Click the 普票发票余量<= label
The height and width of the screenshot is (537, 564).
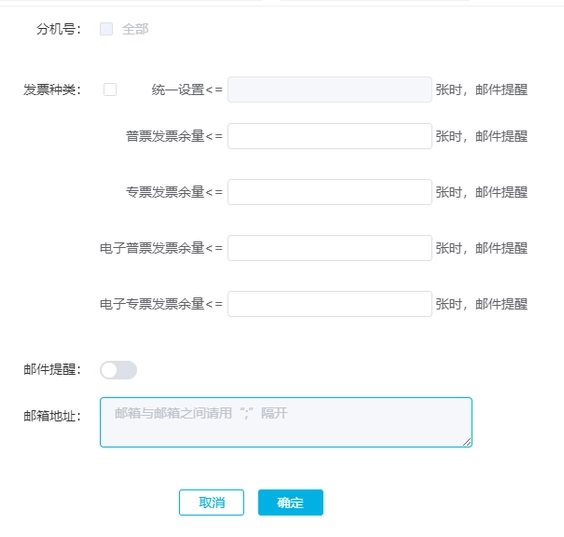point(174,136)
